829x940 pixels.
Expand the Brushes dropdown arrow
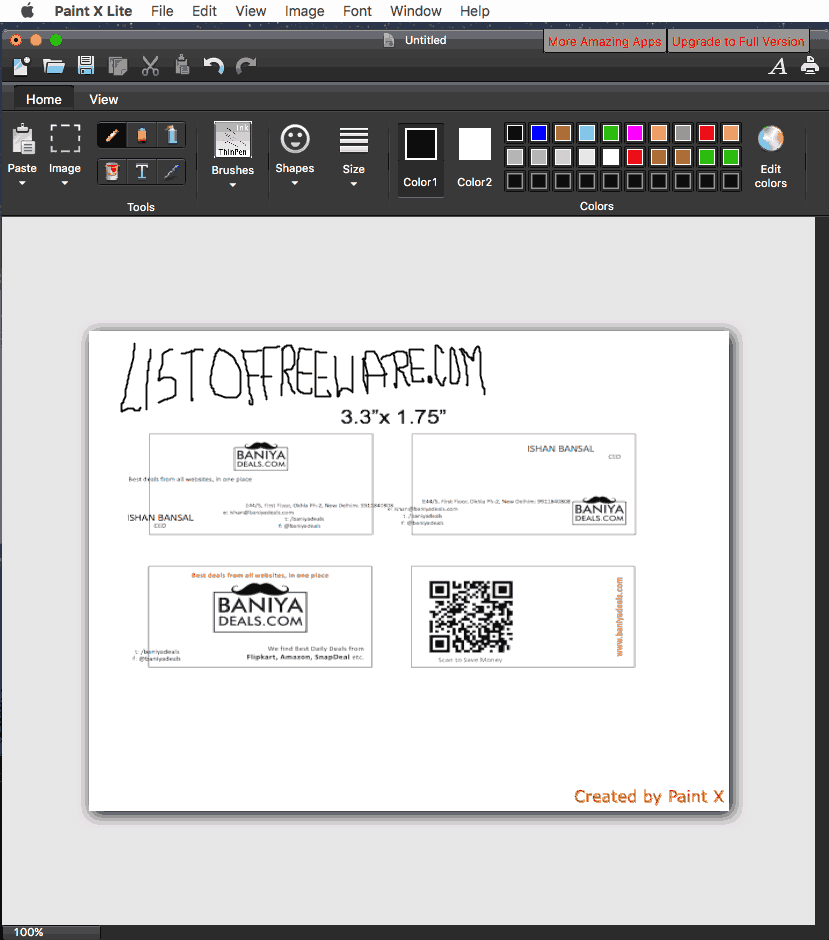tap(233, 185)
